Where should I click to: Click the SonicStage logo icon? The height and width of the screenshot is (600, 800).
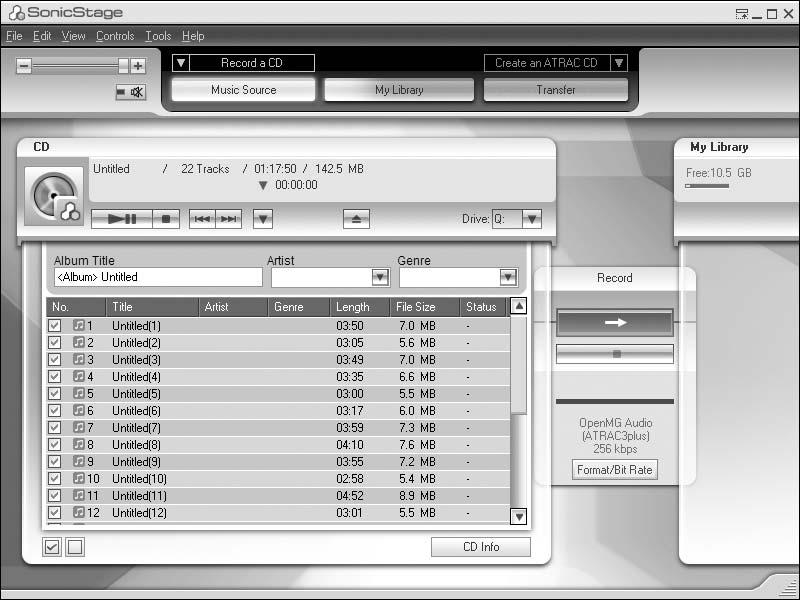[17, 12]
